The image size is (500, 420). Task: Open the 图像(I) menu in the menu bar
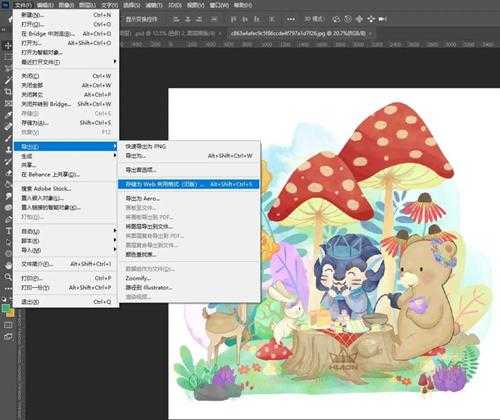point(66,5)
